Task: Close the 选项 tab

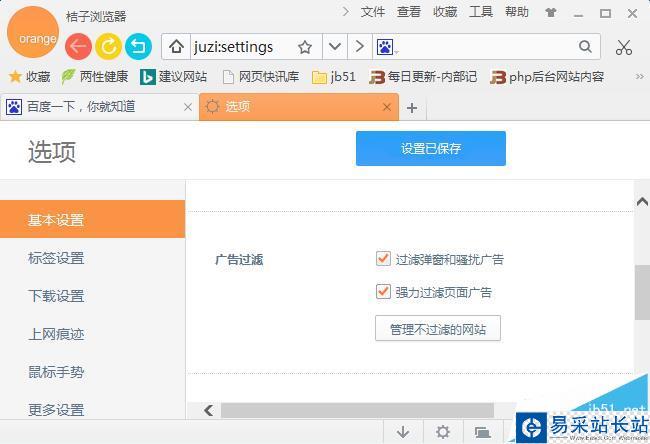Action: coord(387,107)
